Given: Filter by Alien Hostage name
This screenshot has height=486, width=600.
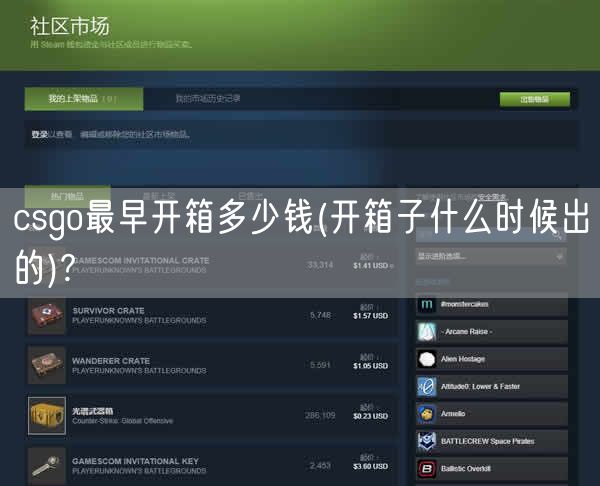Looking at the screenshot, I should coord(463,359).
